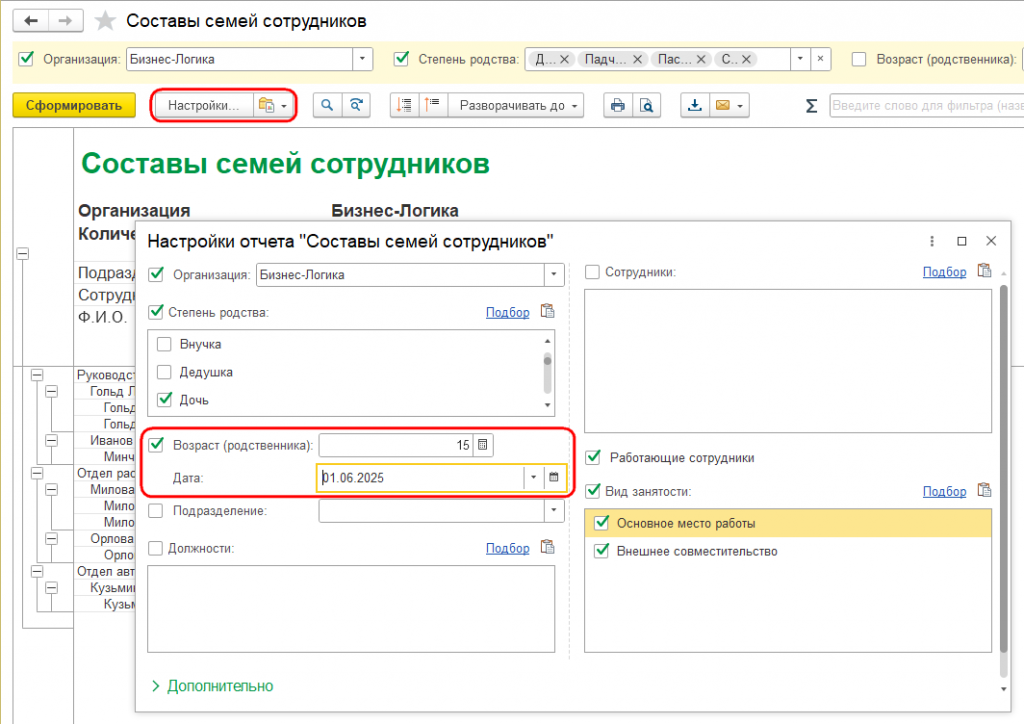1024x724 pixels.
Task: Open Организация dropdown in settings dialog
Action: pyautogui.click(x=554, y=274)
